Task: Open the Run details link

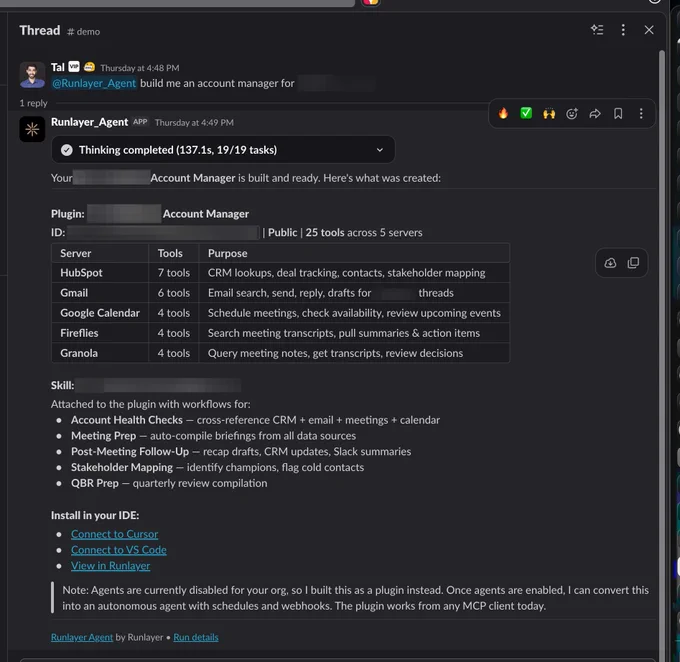Action: coord(196,637)
